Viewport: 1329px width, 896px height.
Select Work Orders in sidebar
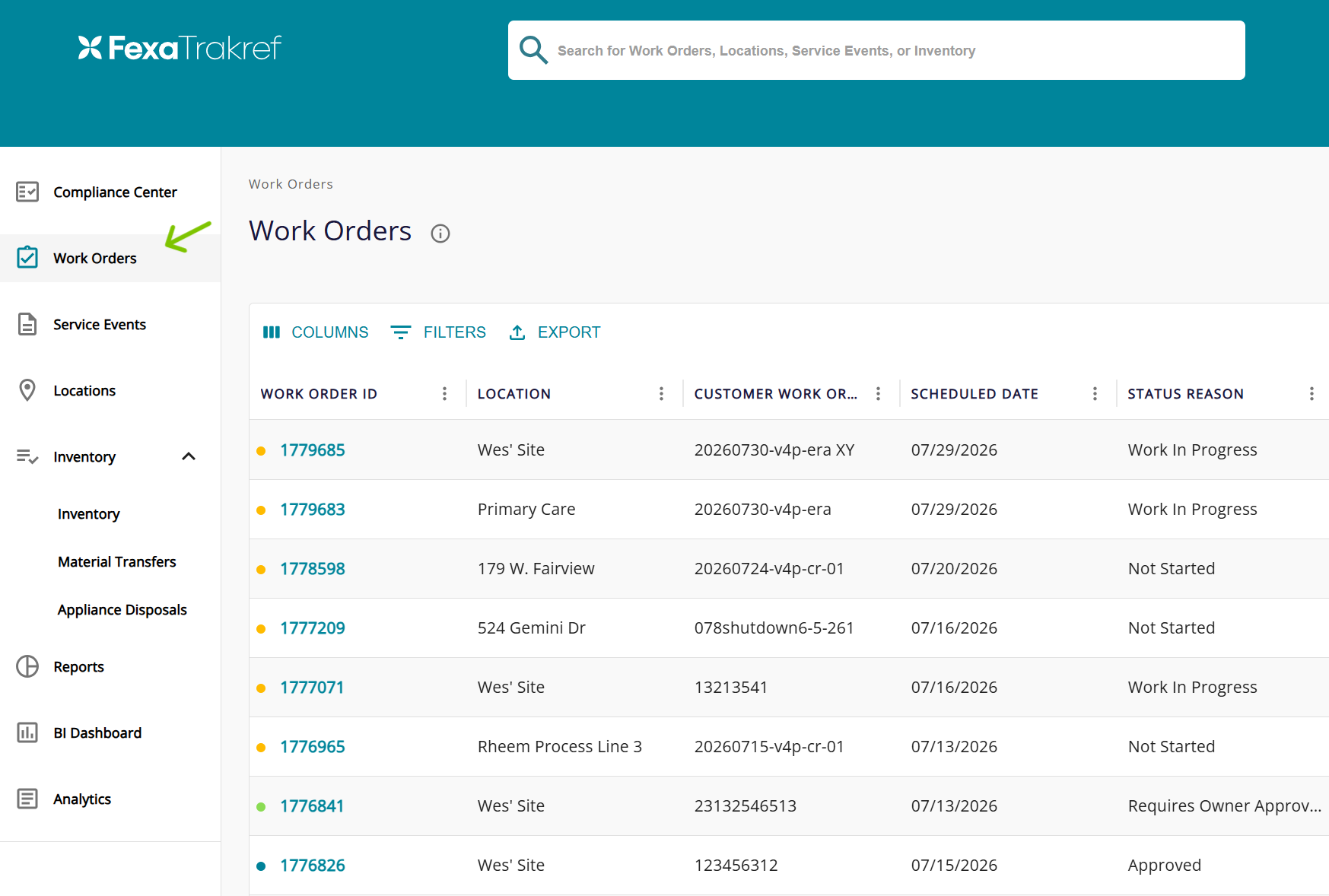110,258
